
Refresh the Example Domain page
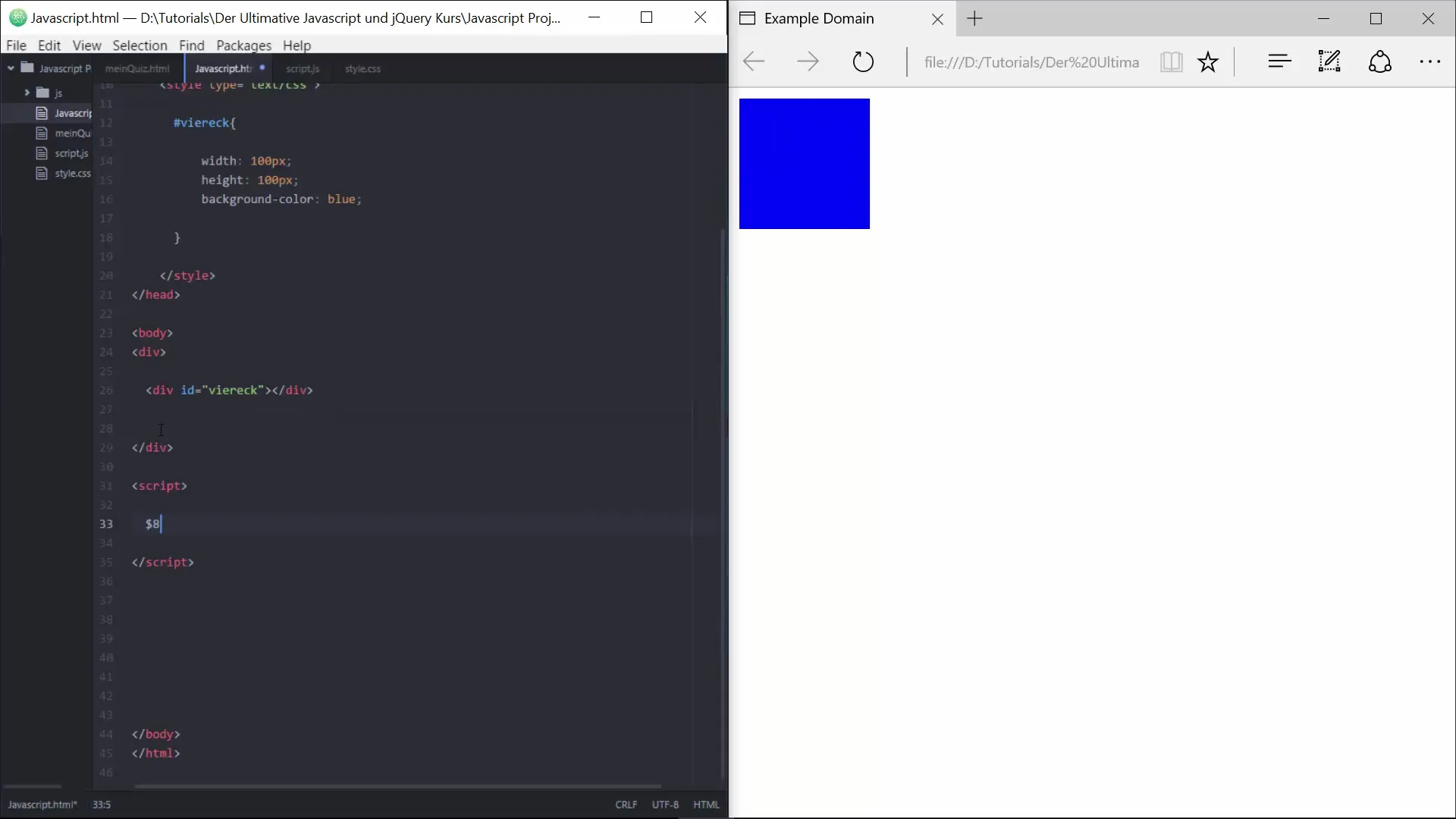coord(863,61)
